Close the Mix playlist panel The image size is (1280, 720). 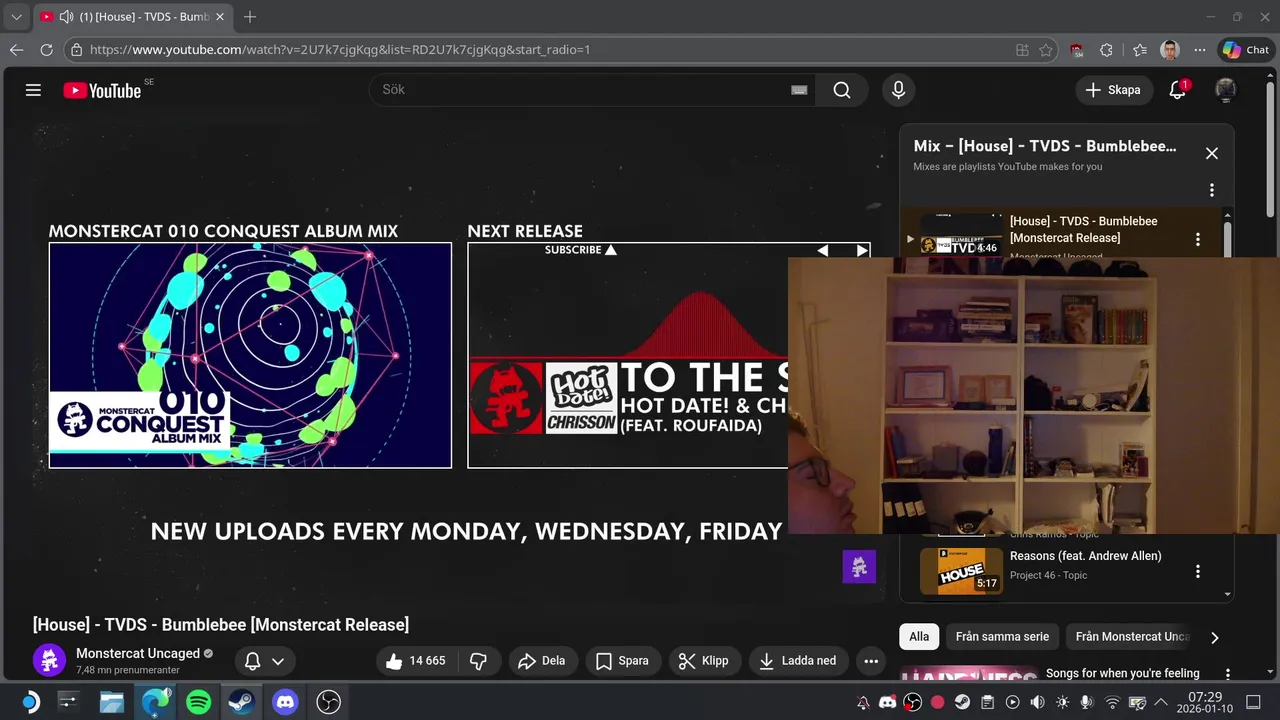coord(1211,153)
